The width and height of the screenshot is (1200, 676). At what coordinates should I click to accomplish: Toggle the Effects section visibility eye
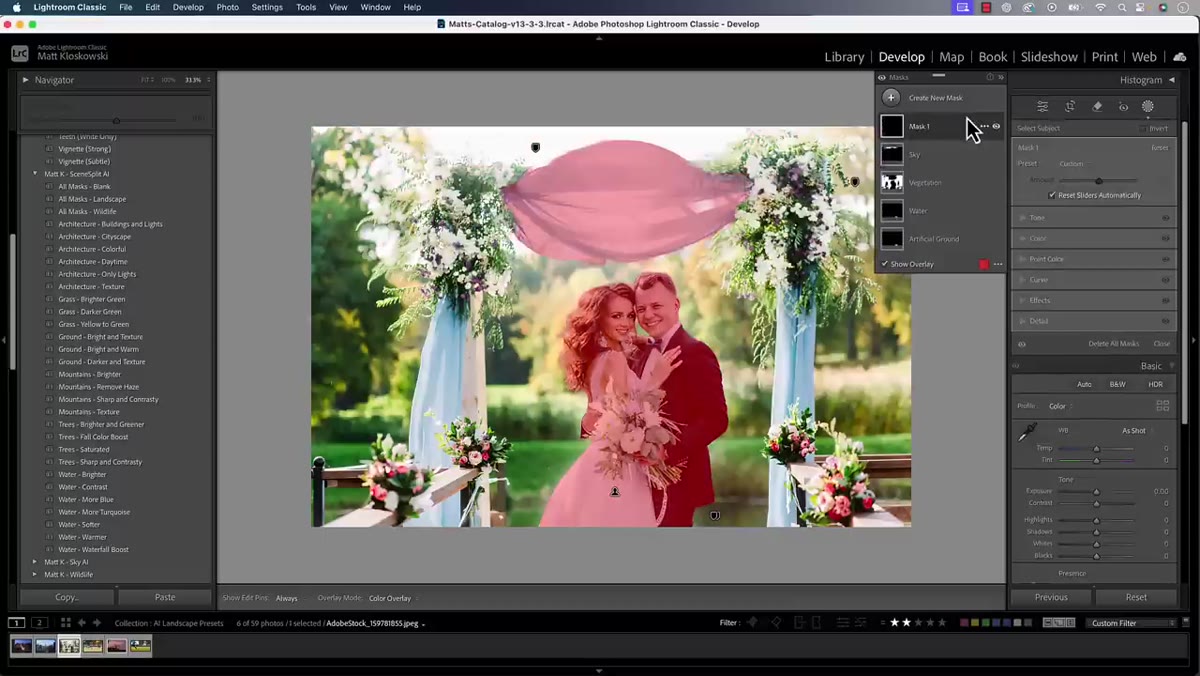[x=1165, y=301]
